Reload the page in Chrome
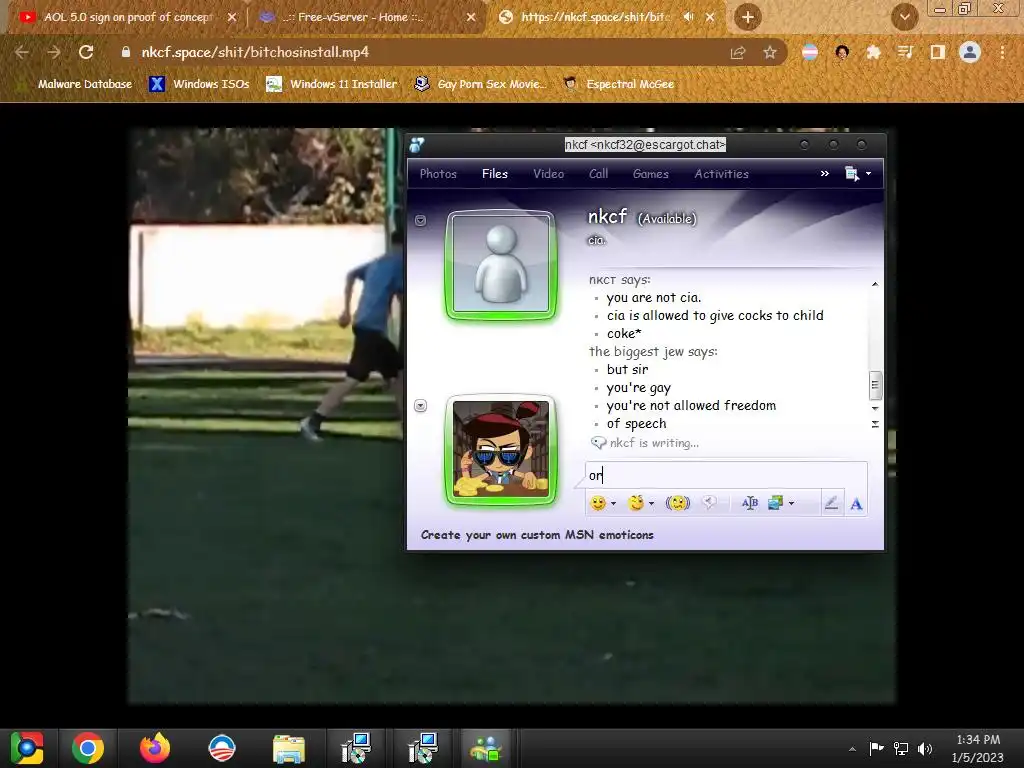1024x768 pixels. [86, 52]
